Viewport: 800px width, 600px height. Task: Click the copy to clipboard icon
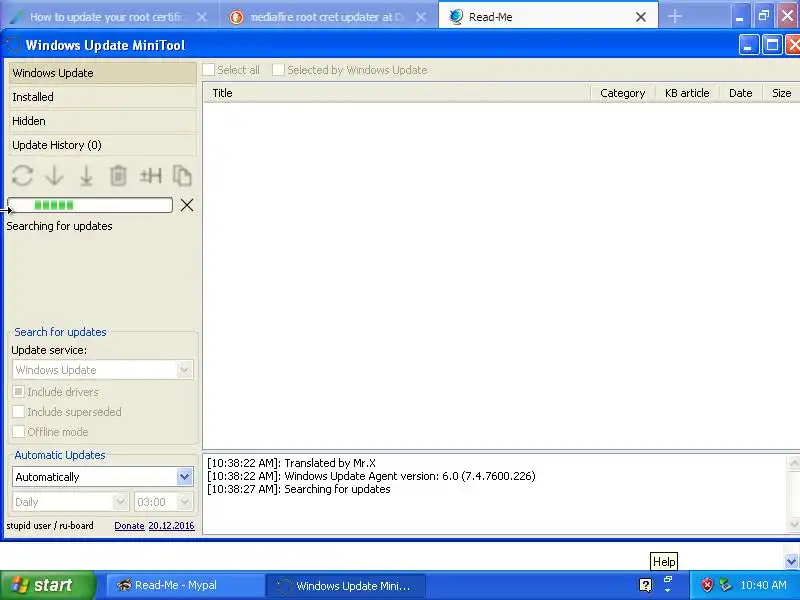182,176
